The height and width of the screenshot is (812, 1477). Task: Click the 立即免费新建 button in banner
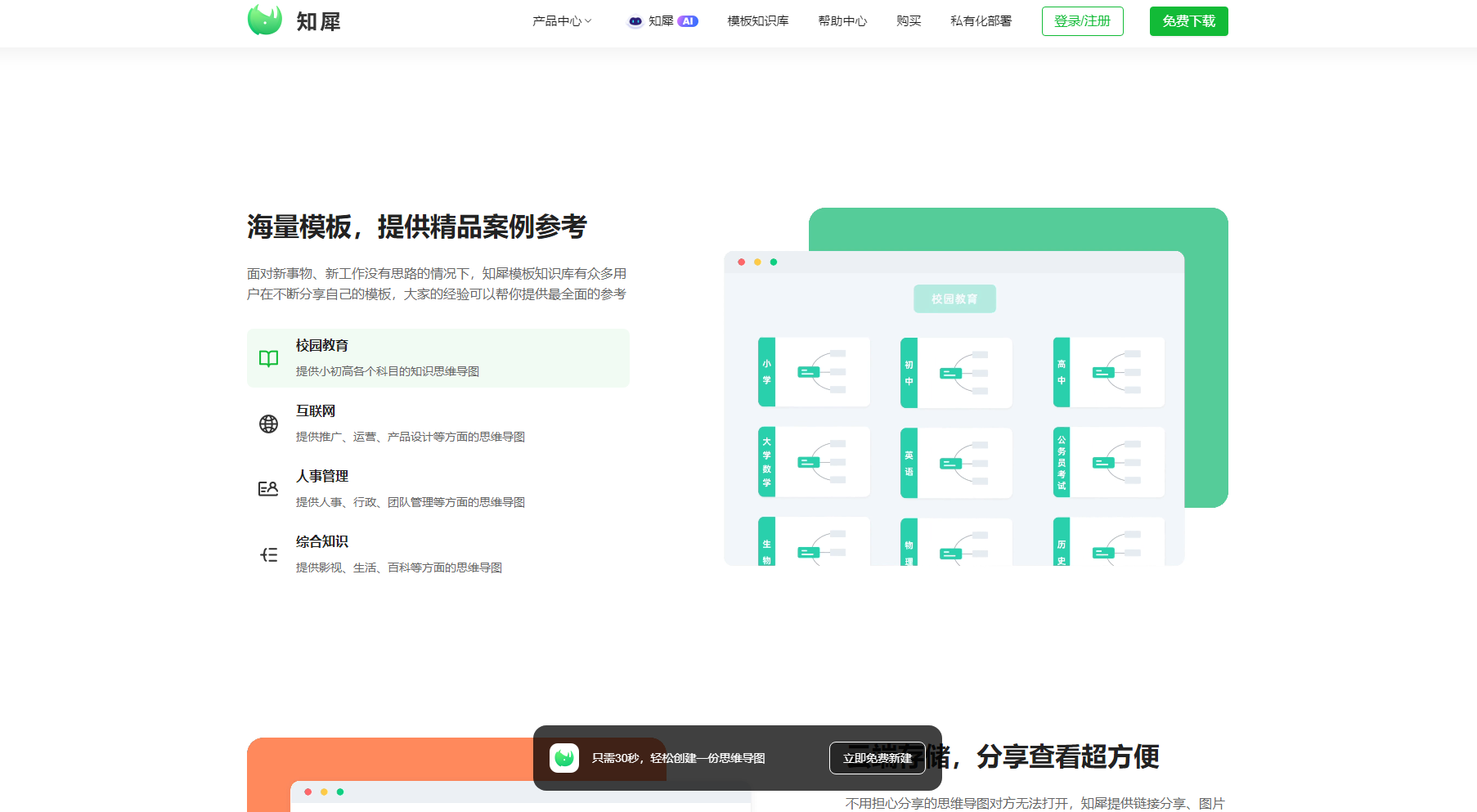(x=877, y=758)
